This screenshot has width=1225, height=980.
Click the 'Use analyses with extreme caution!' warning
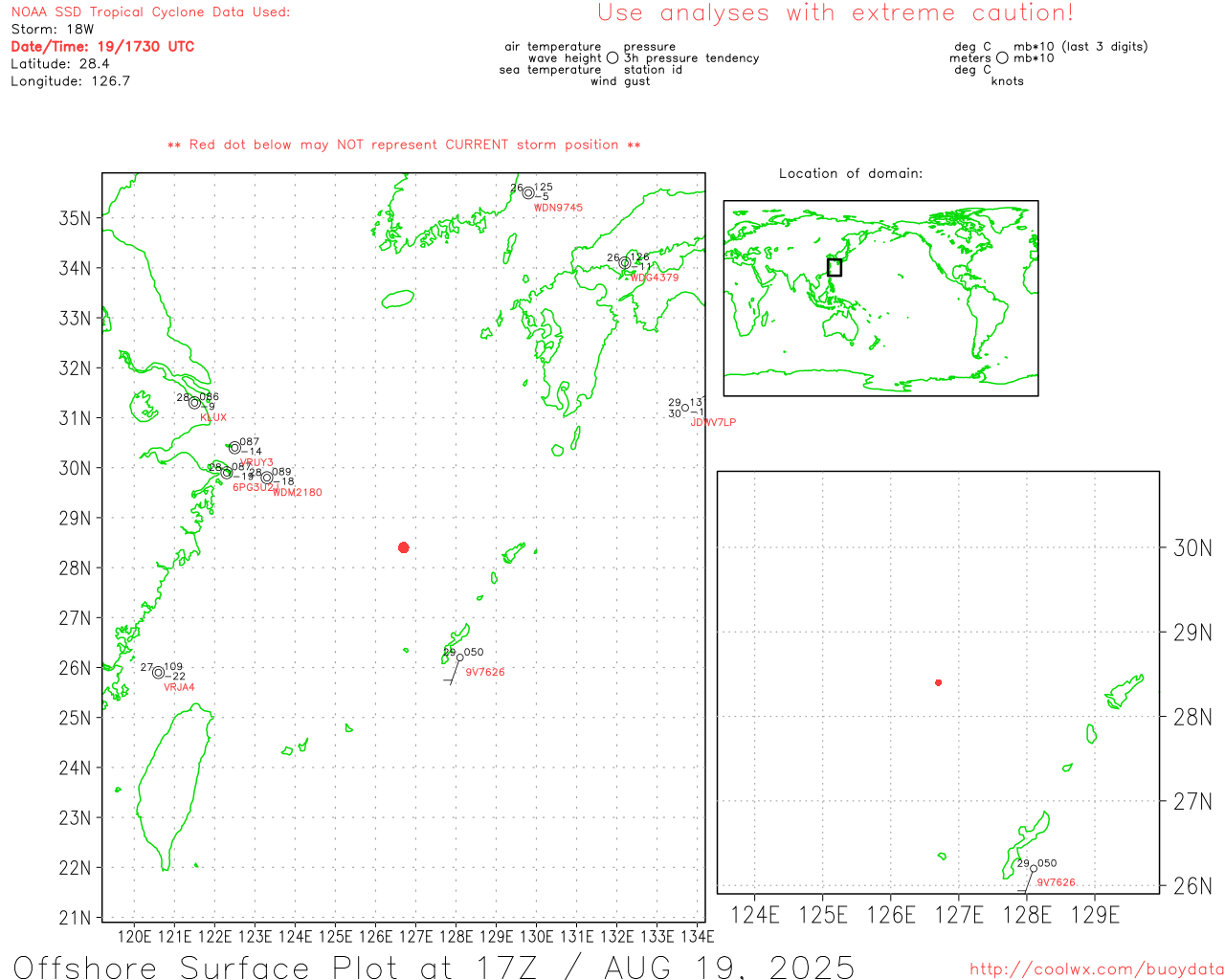tap(835, 12)
